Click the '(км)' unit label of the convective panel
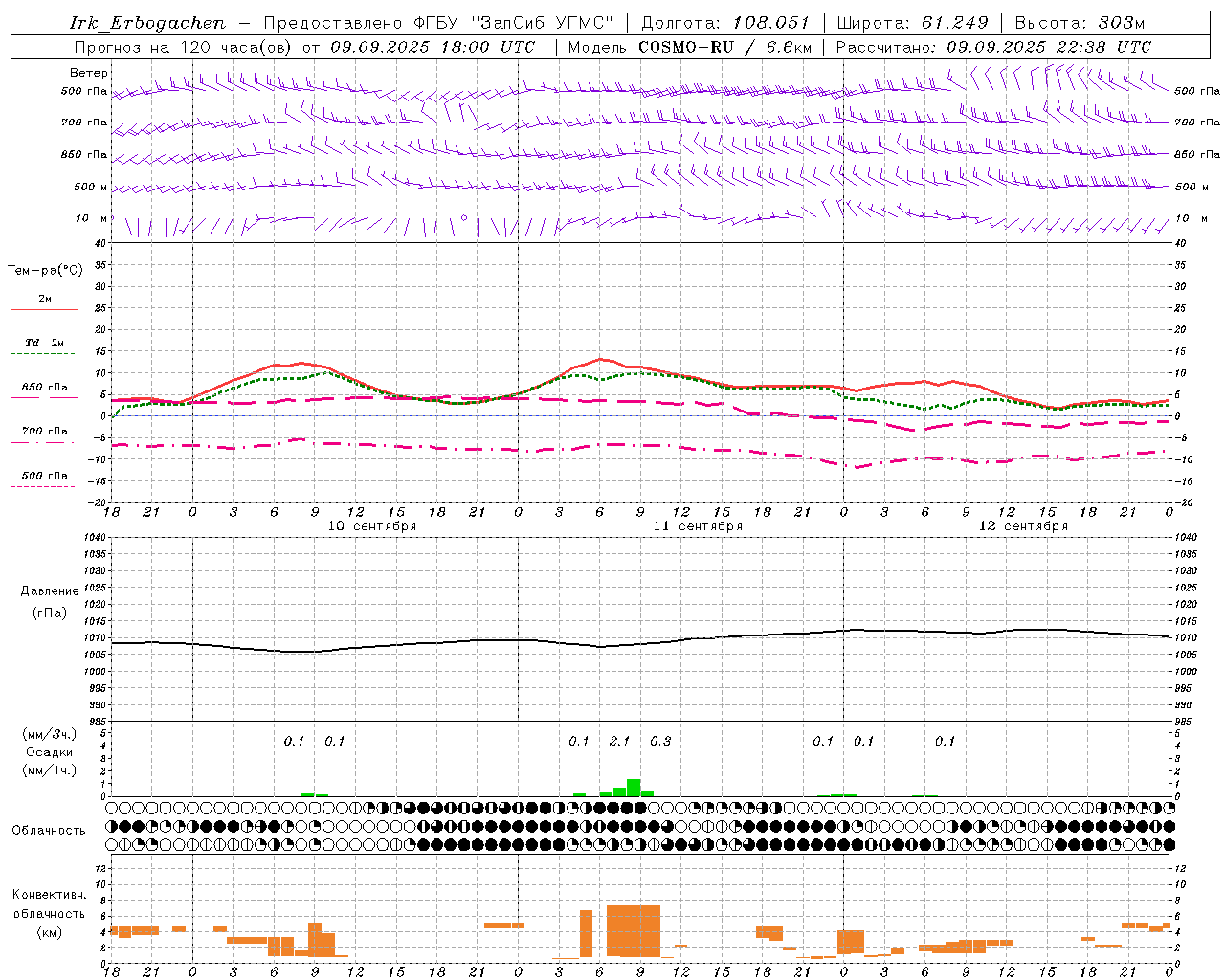Image resolution: width=1225 pixels, height=980 pixels. click(x=49, y=932)
